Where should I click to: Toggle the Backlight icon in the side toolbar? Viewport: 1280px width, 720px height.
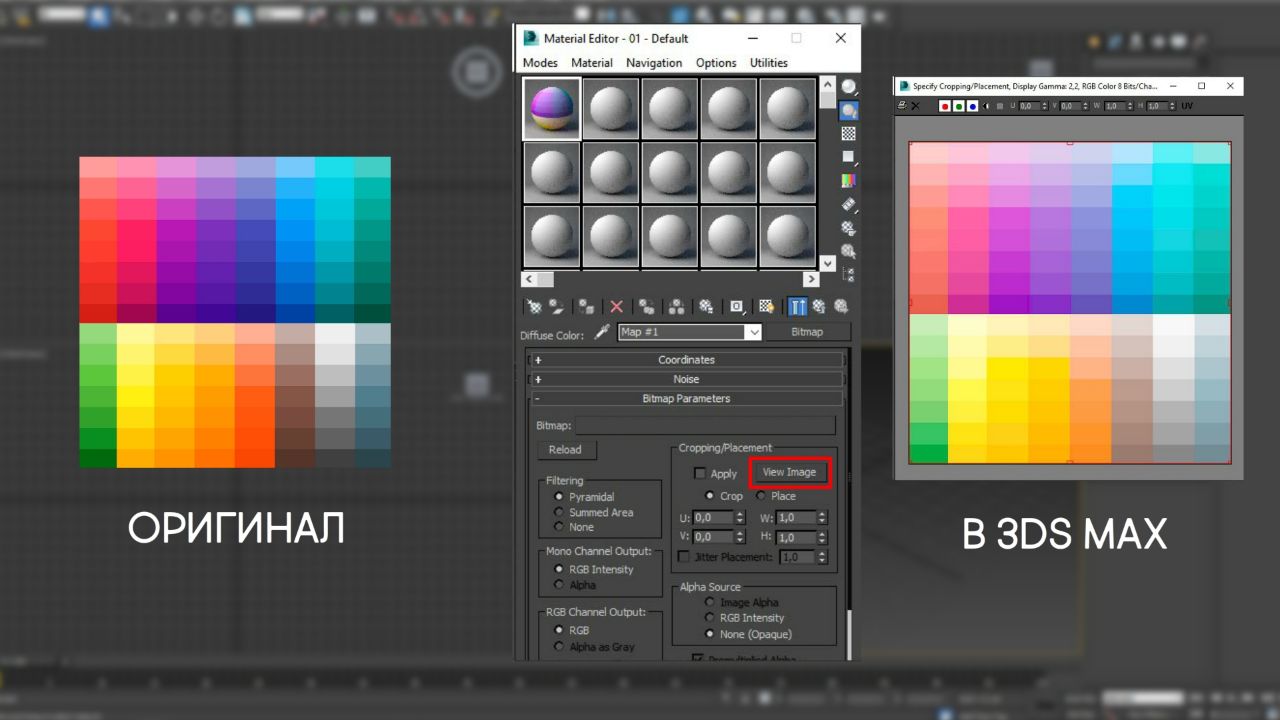(x=849, y=110)
